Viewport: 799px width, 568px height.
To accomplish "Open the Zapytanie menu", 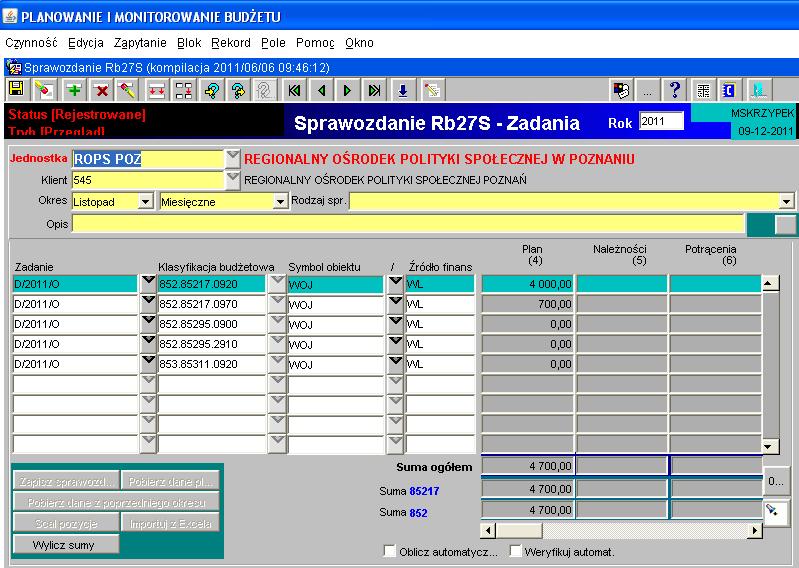I will [140, 43].
